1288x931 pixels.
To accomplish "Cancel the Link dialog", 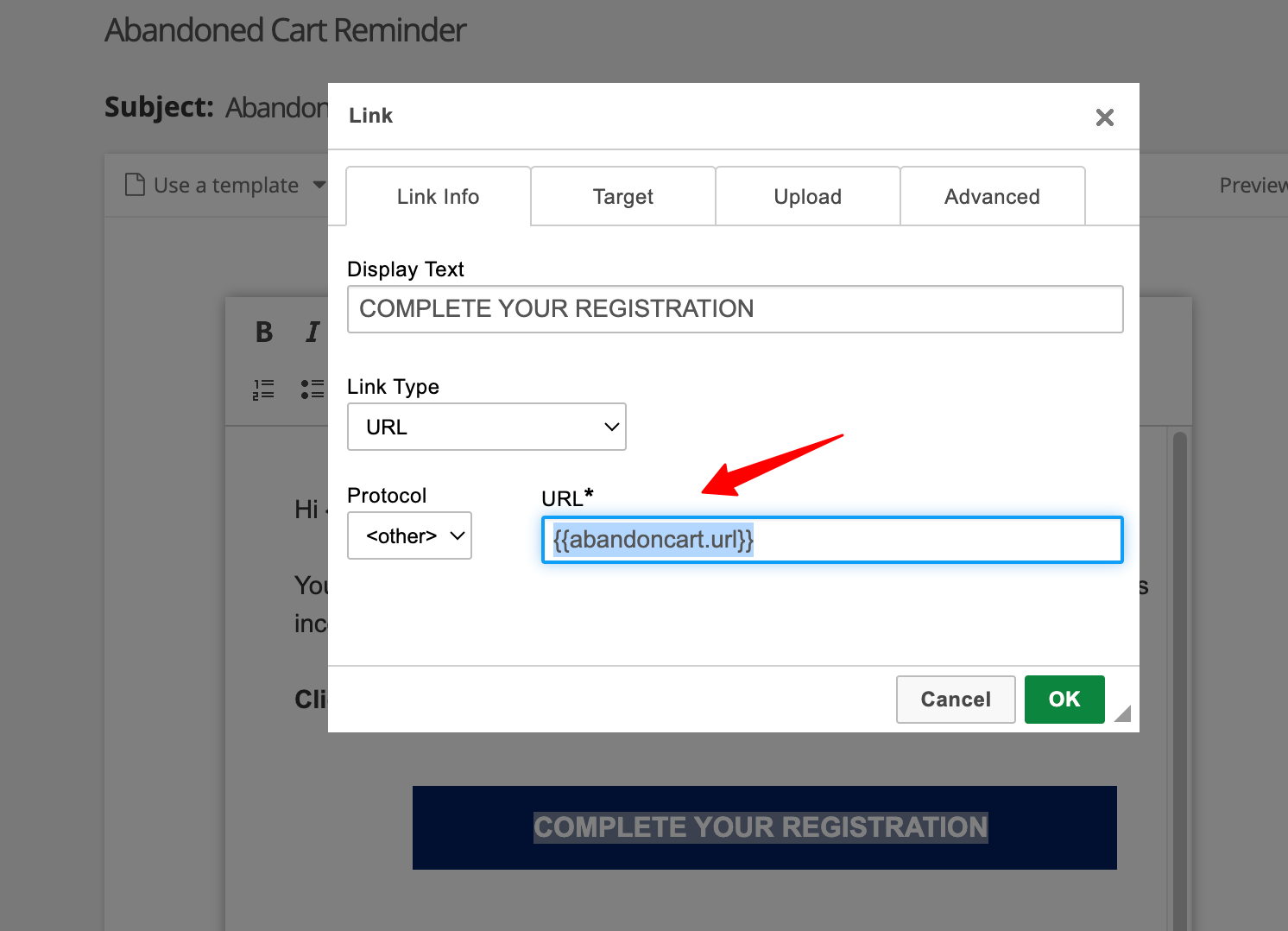I will [956, 700].
